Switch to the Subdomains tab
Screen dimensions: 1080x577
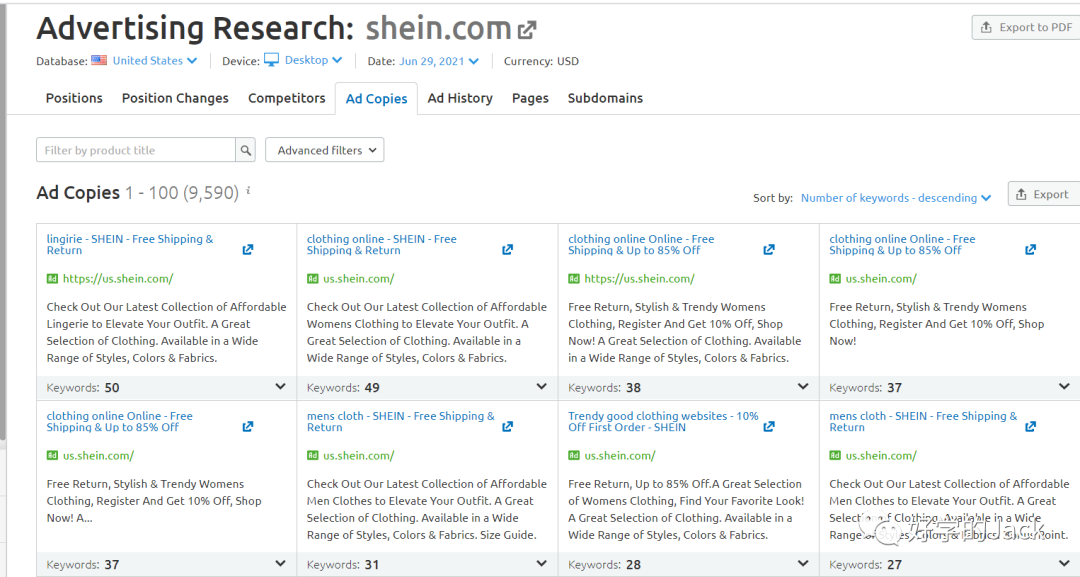[605, 98]
